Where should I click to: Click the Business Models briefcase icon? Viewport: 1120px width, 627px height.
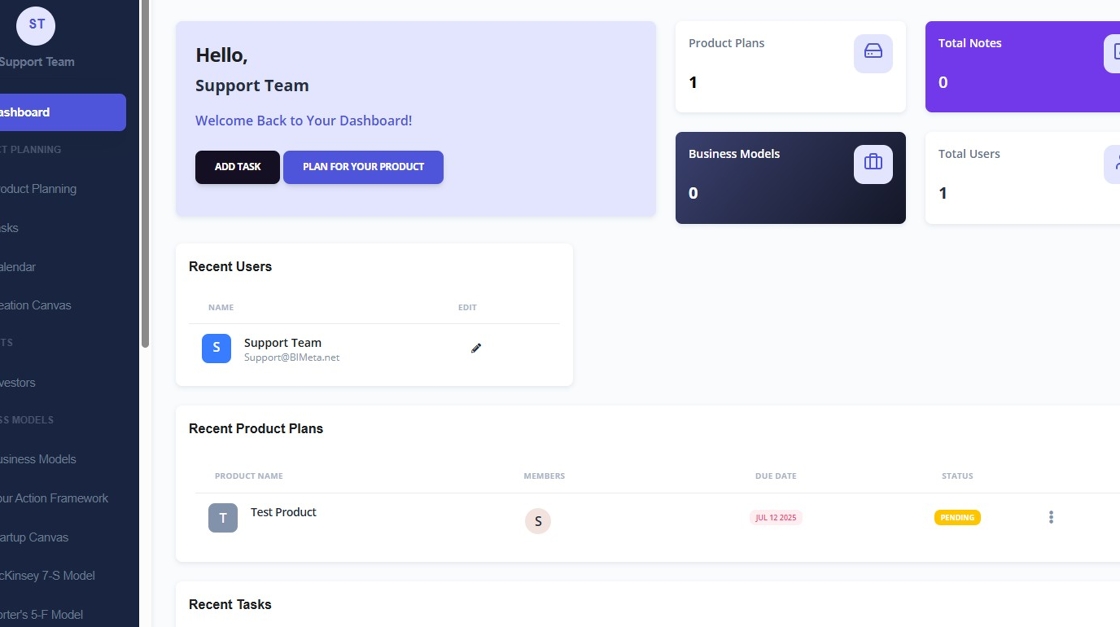pyautogui.click(x=873, y=164)
